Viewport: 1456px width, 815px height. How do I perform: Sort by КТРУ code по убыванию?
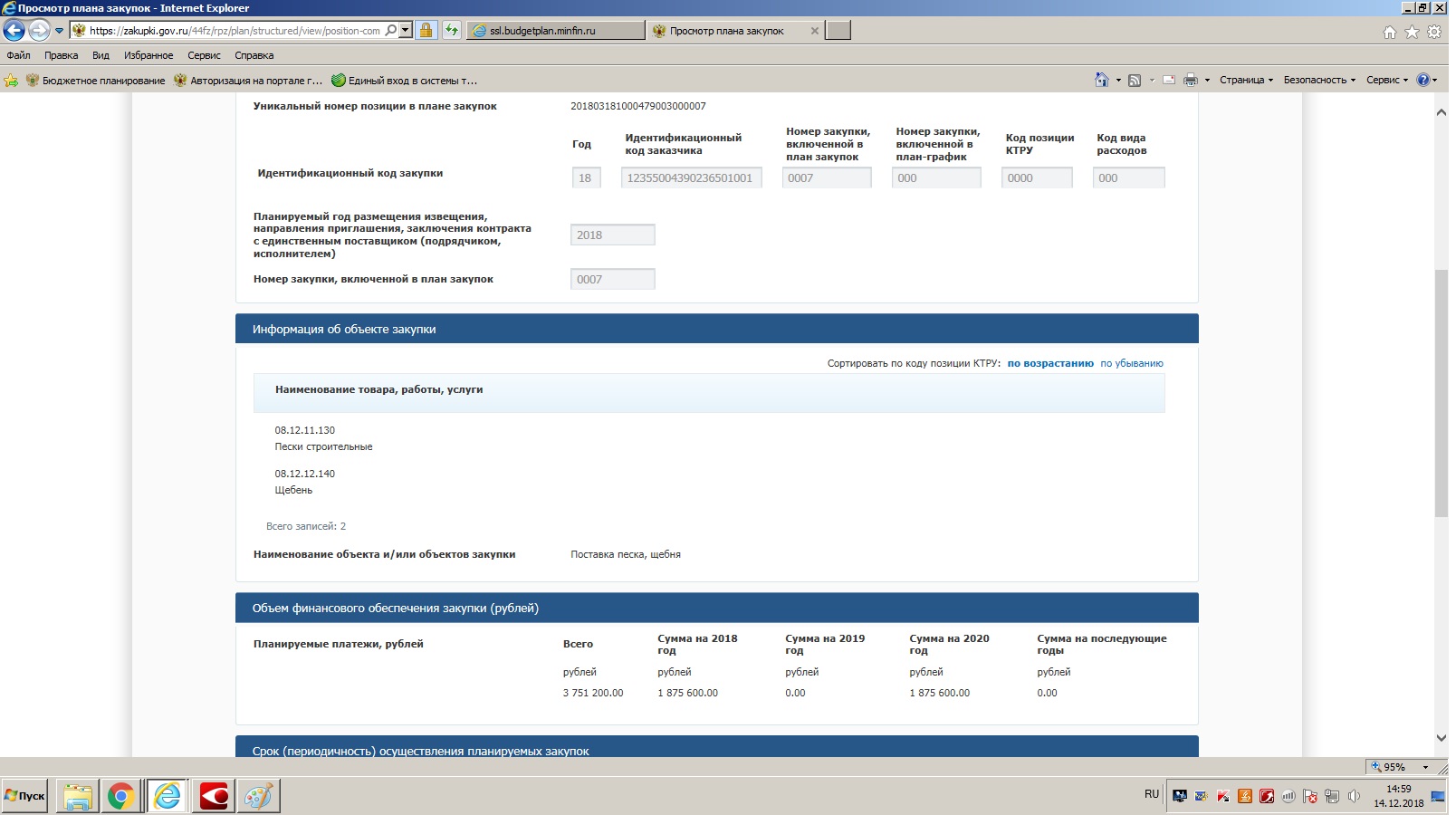click(x=1131, y=363)
